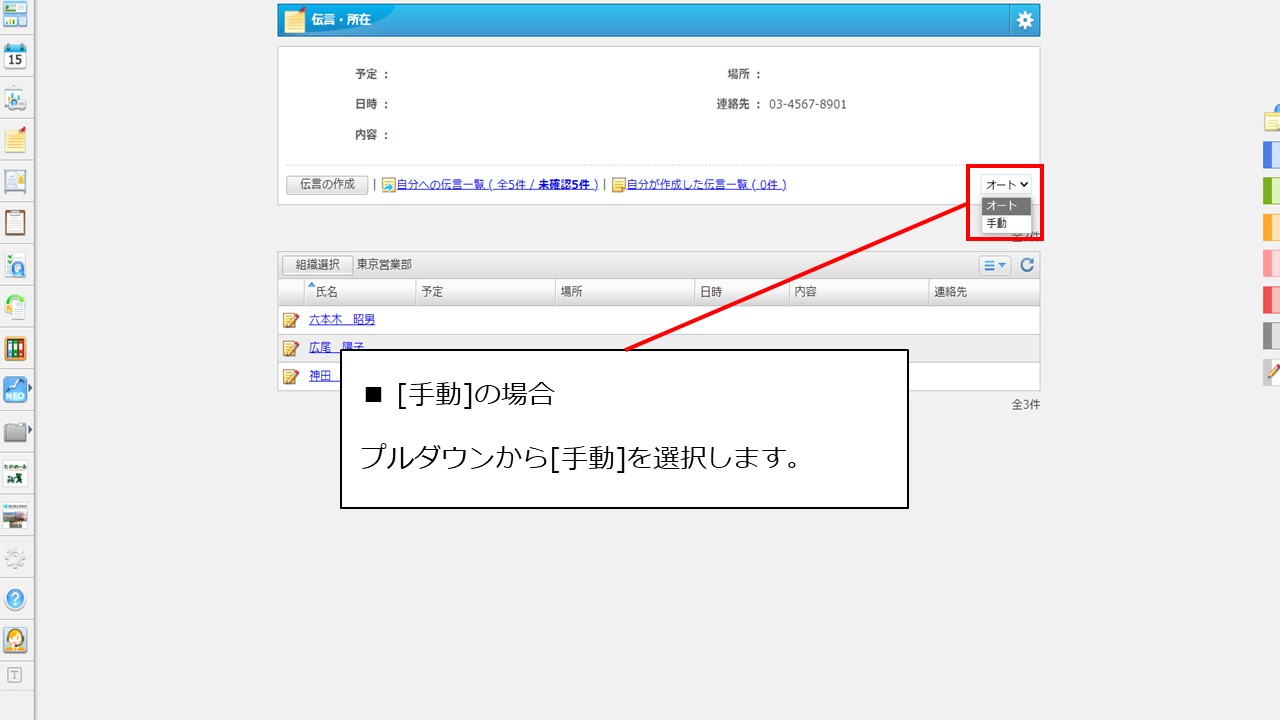Open the clipboard icon in the left sidebar
Image resolution: width=1280 pixels, height=720 pixels.
coord(15,222)
